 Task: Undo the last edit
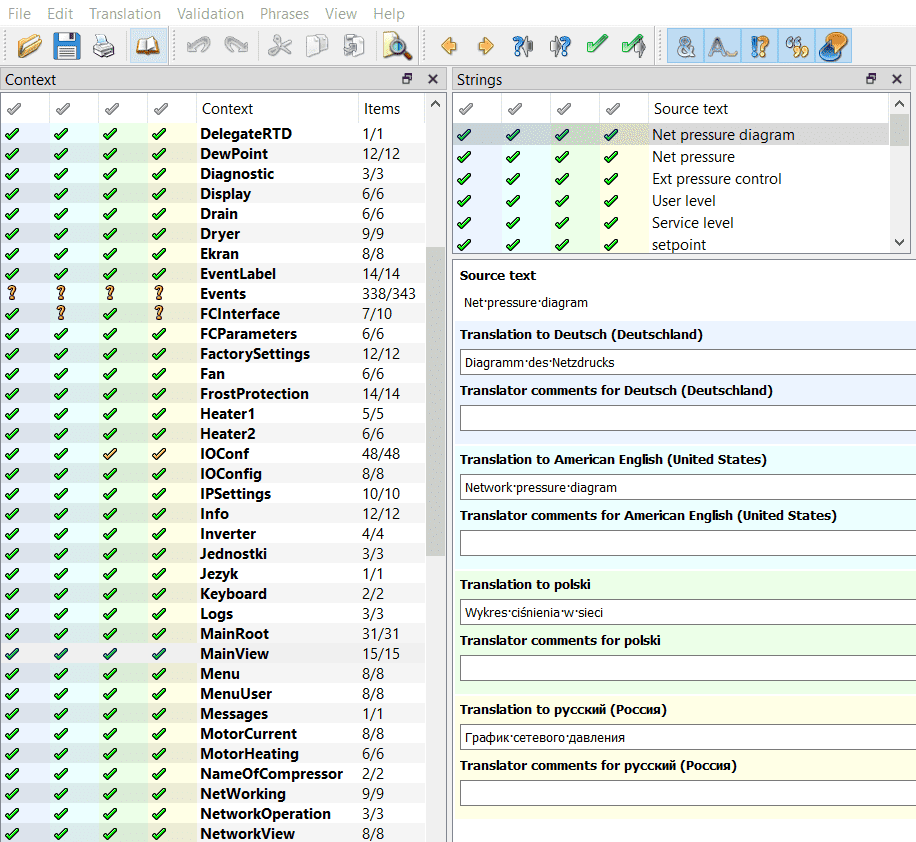[199, 46]
